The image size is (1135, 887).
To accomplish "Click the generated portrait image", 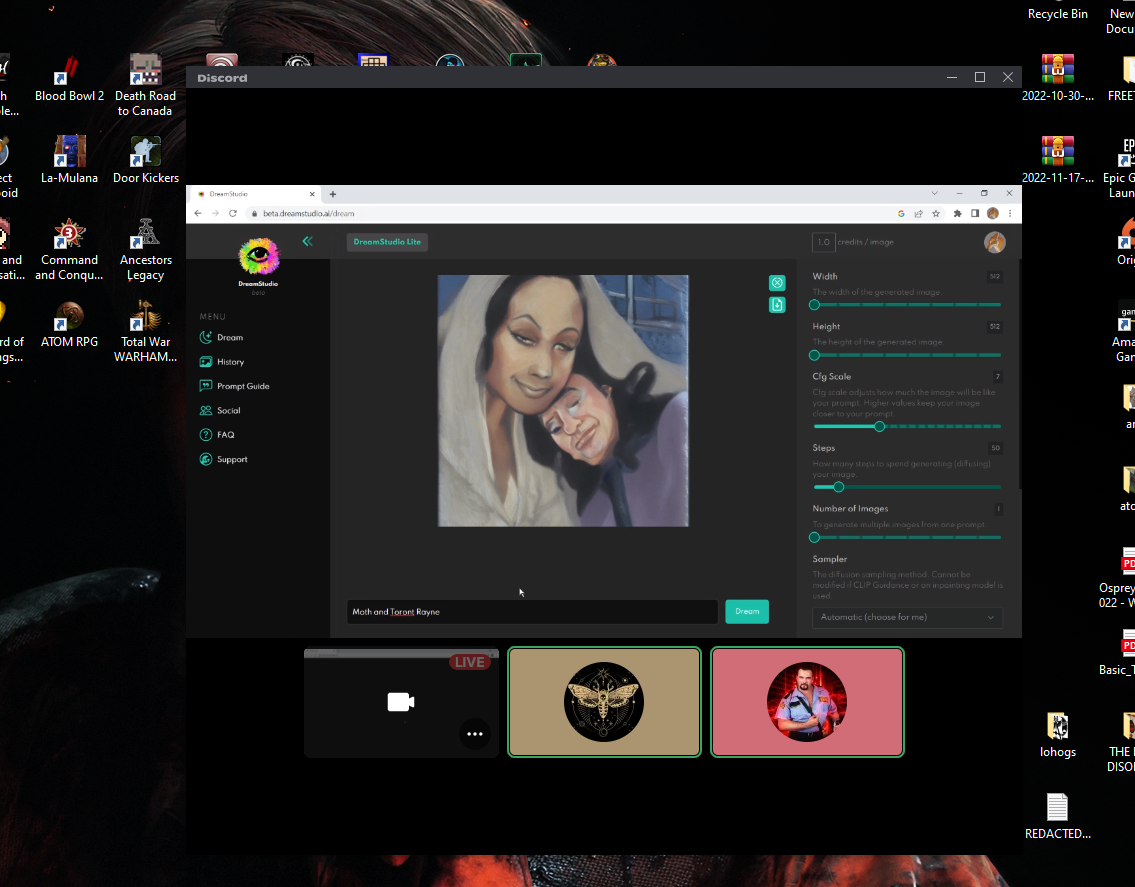I will point(563,400).
